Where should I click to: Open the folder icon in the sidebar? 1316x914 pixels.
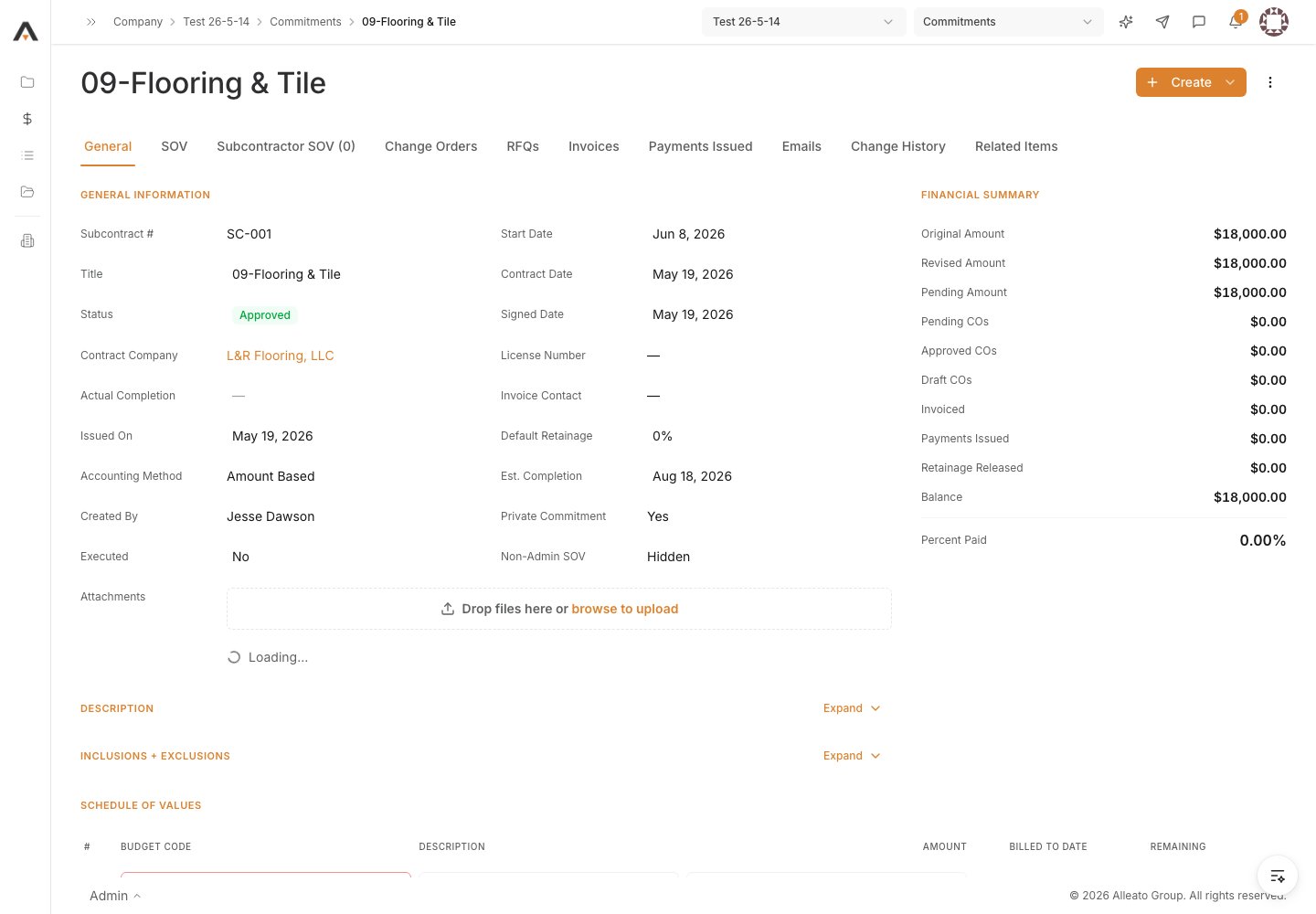27,82
